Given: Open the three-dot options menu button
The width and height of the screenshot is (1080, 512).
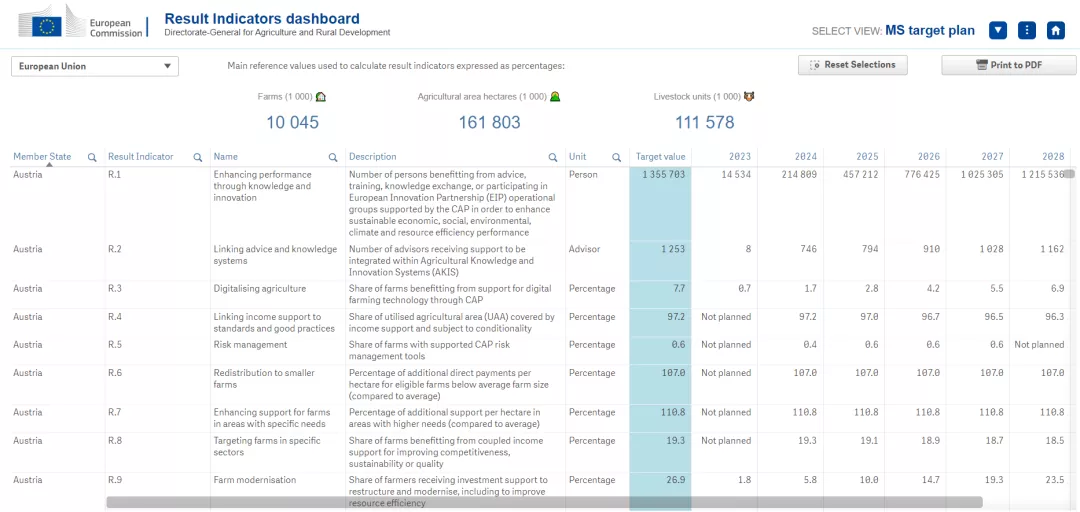Looking at the screenshot, I should tap(1026, 31).
